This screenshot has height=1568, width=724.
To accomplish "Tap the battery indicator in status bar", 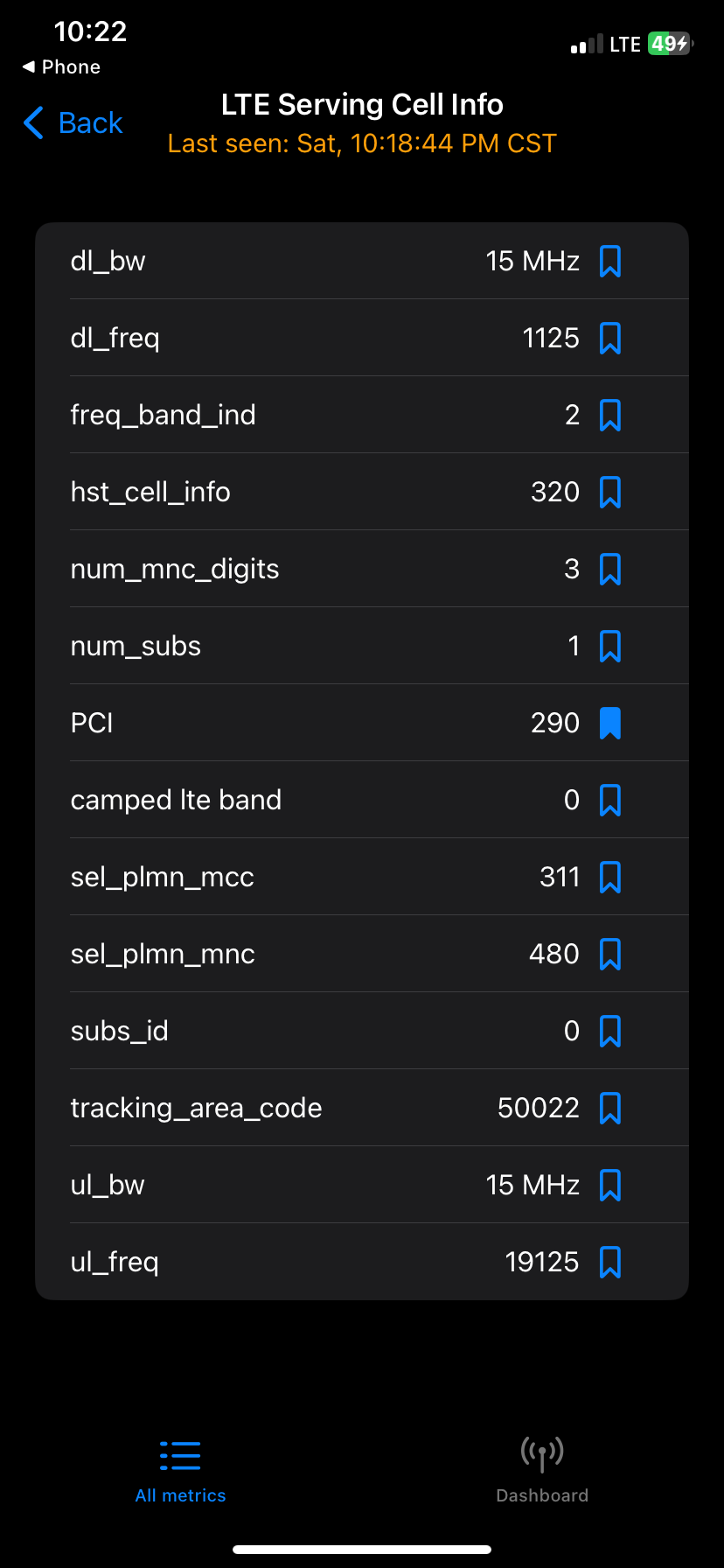I will 670,44.
